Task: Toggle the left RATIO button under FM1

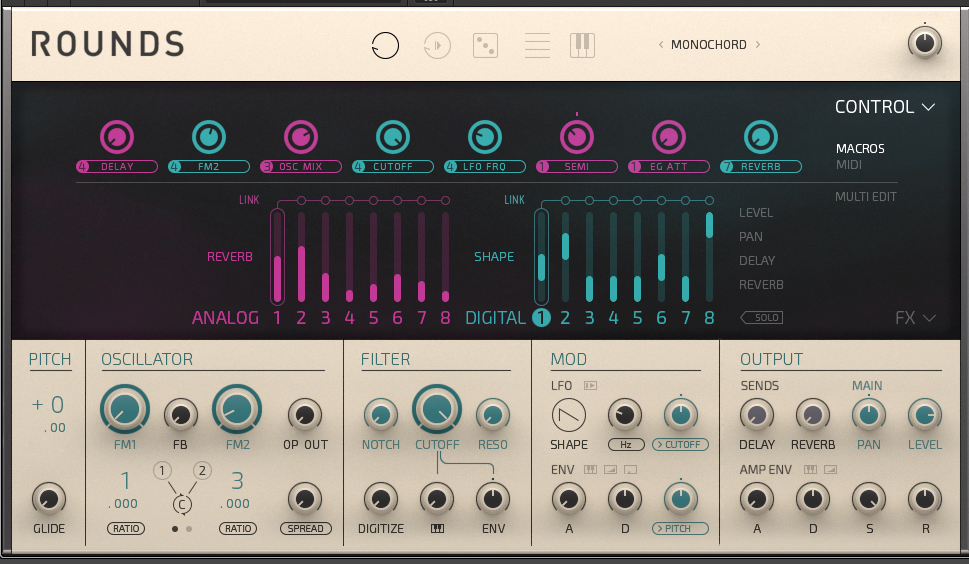Action: point(126,529)
